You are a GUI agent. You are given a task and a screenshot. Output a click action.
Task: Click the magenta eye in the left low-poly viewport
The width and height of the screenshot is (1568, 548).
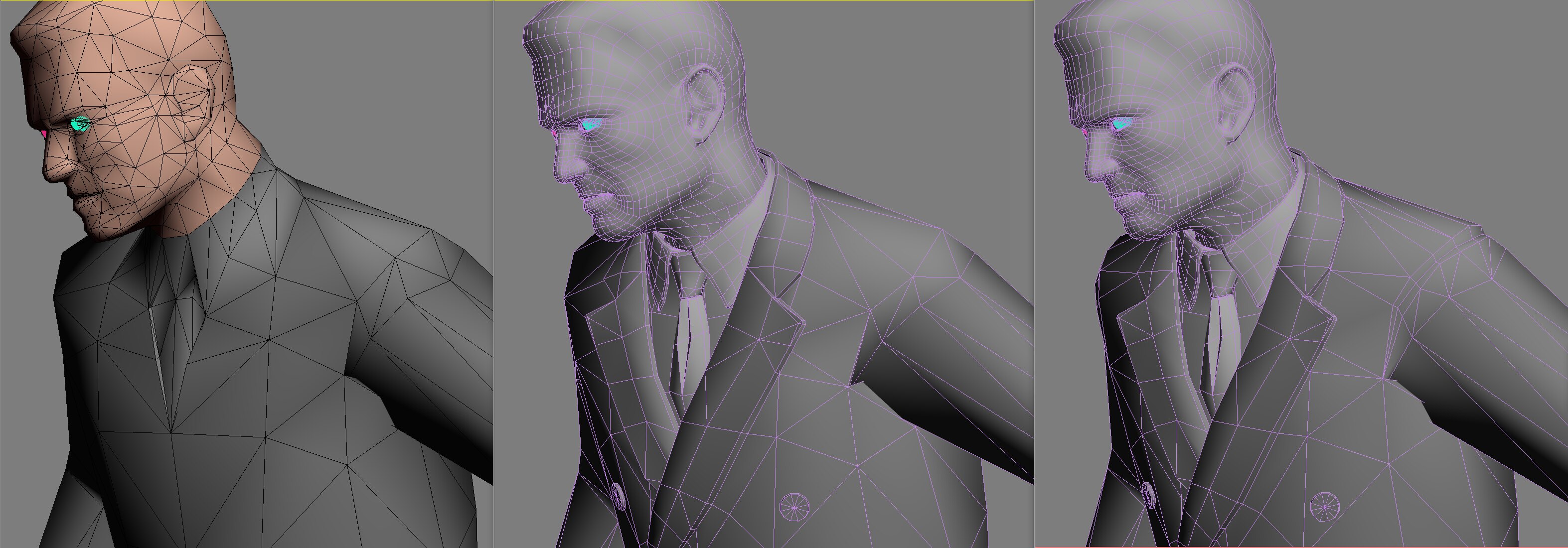point(44,133)
